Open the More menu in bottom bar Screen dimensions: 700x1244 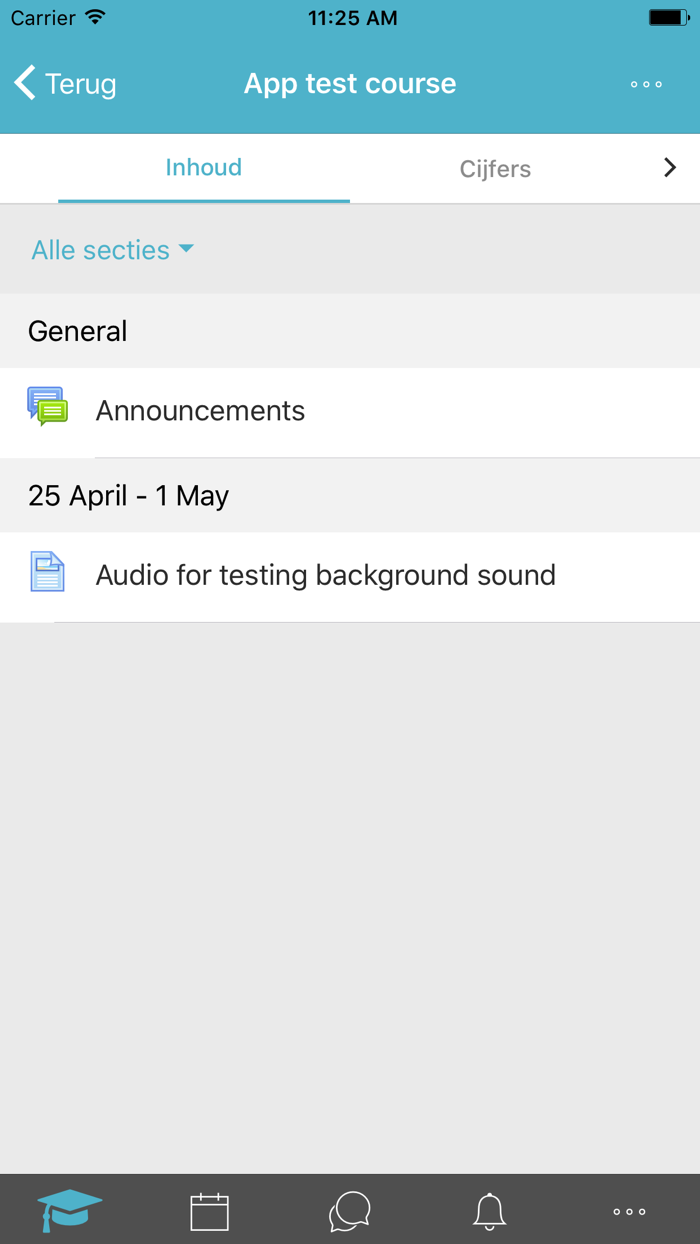(629, 1211)
